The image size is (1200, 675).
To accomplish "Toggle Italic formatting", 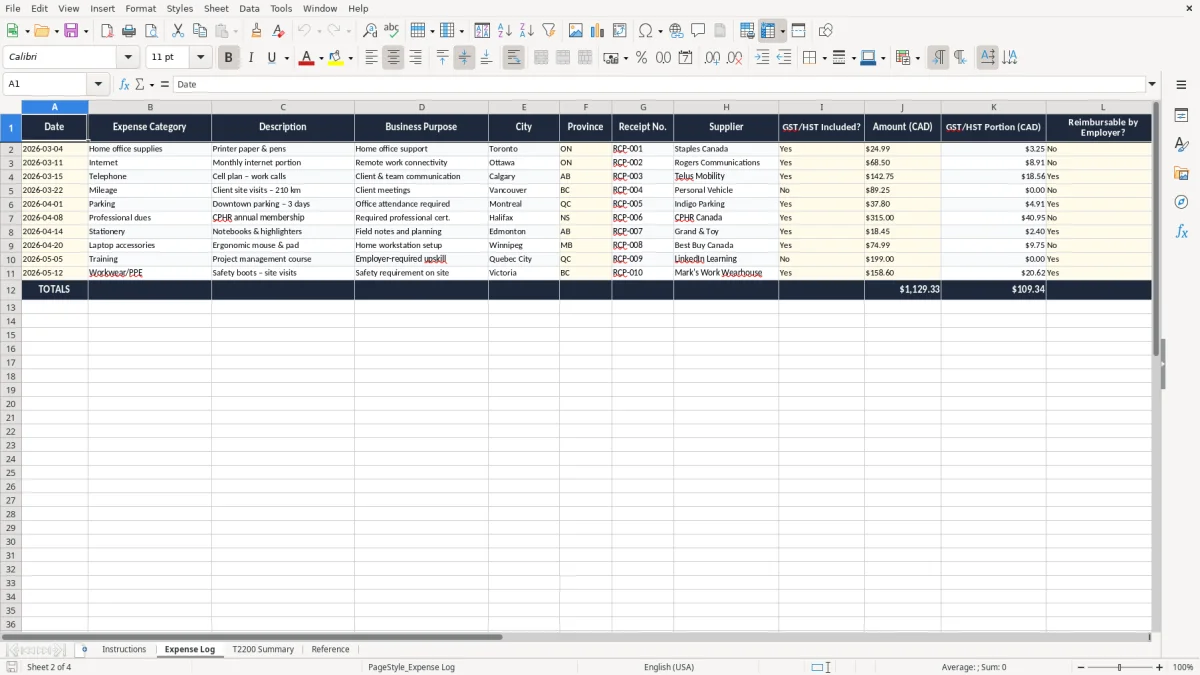I will tap(250, 58).
